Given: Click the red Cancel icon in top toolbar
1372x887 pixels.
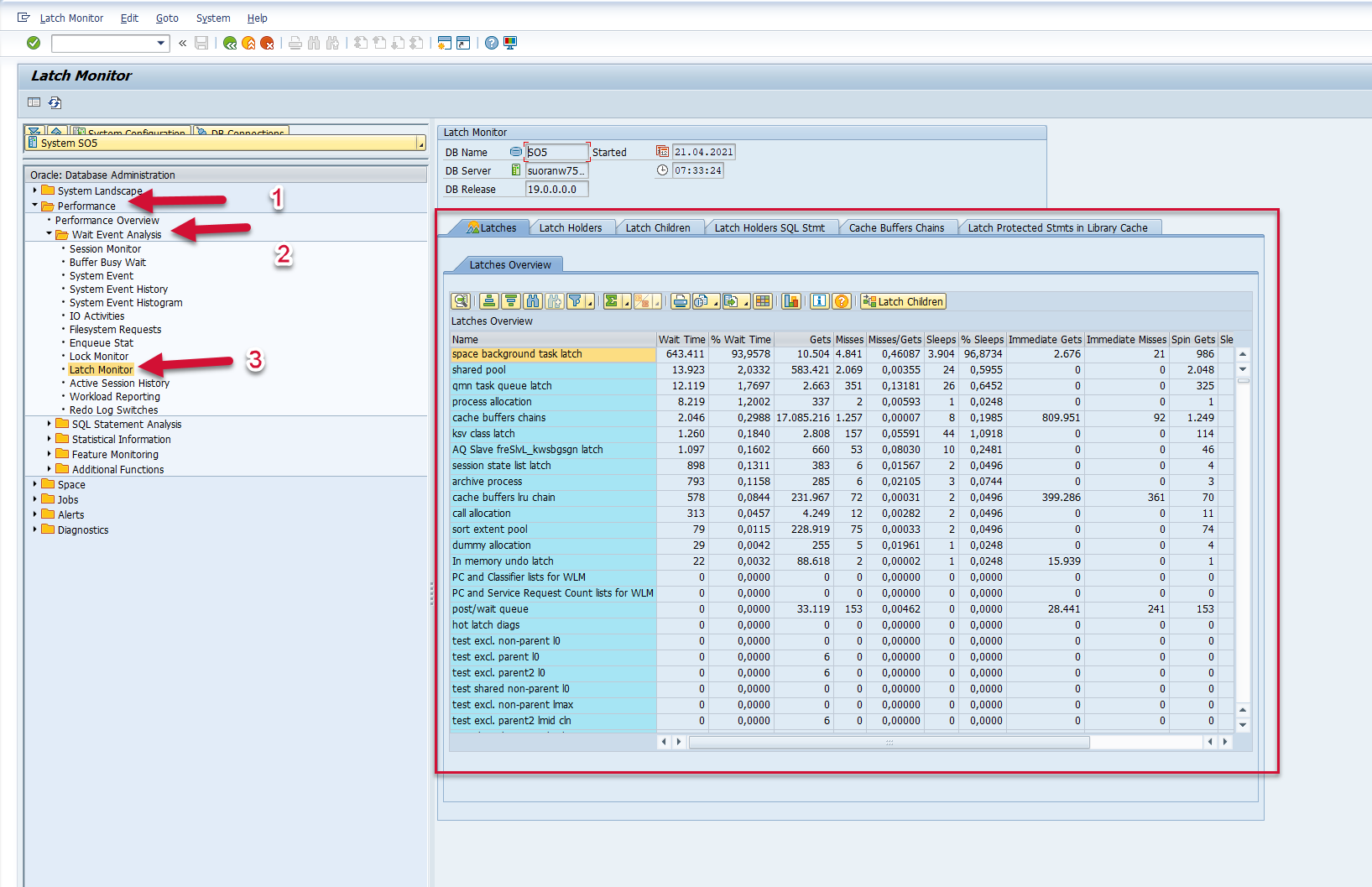Looking at the screenshot, I should 267,43.
